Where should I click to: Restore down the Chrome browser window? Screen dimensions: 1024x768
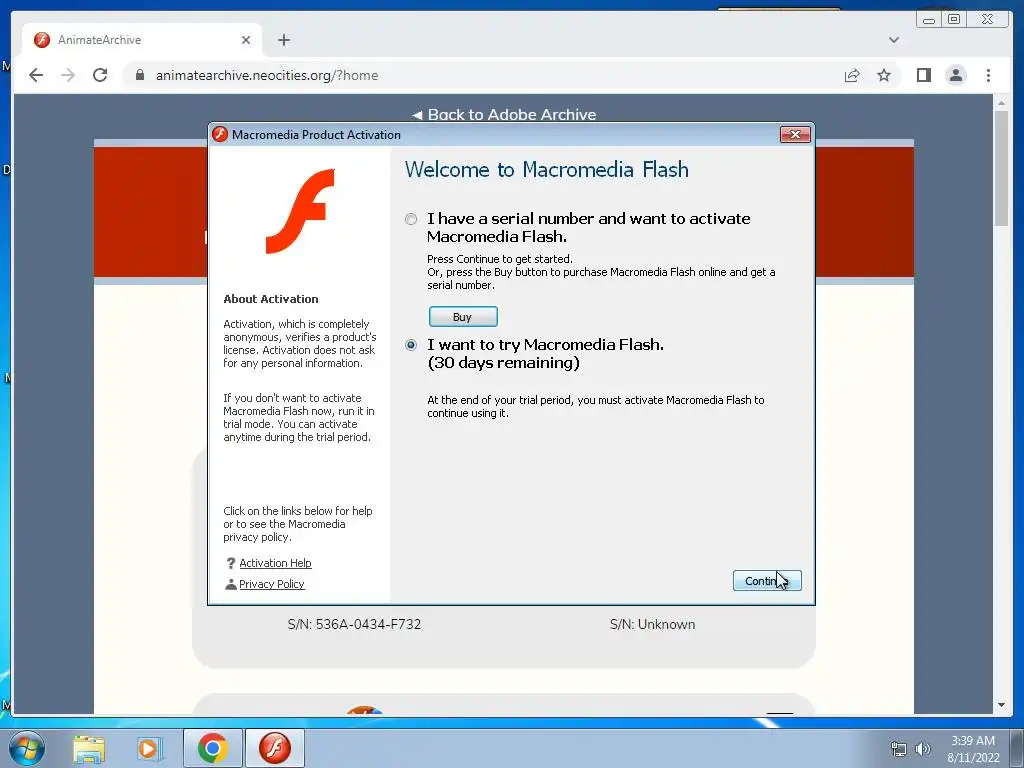tap(954, 19)
